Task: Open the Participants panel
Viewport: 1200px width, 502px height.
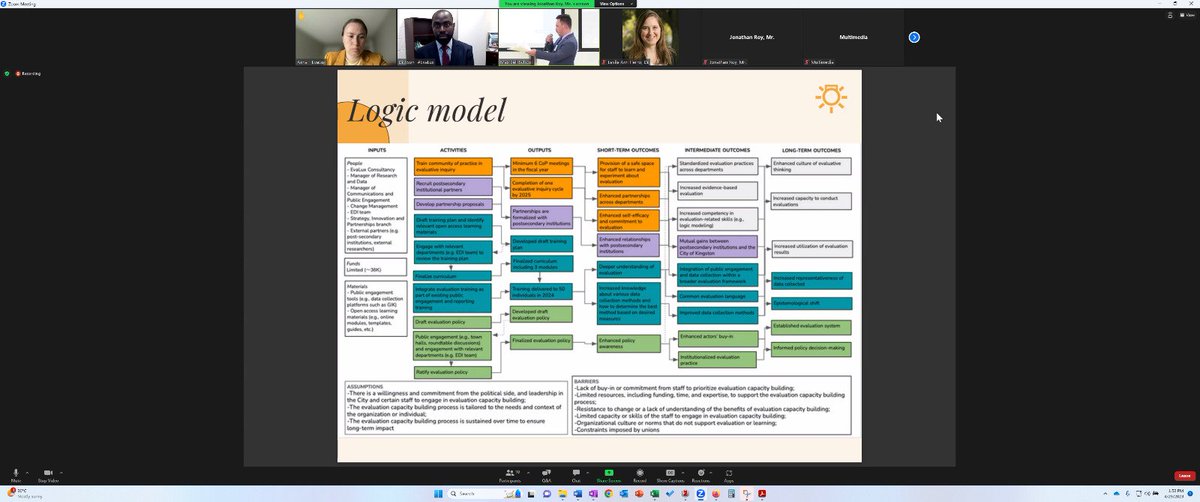Action: (x=510, y=474)
